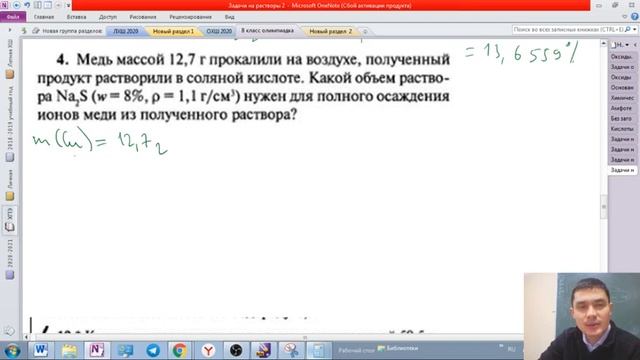The width and height of the screenshot is (640, 360).
Task: Click the Windows Start button
Action: [12, 351]
